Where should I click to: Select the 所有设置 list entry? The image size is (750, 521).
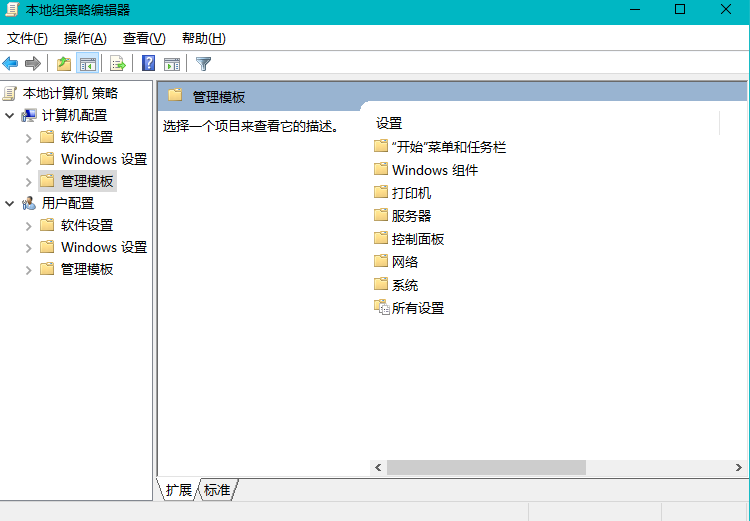click(418, 308)
